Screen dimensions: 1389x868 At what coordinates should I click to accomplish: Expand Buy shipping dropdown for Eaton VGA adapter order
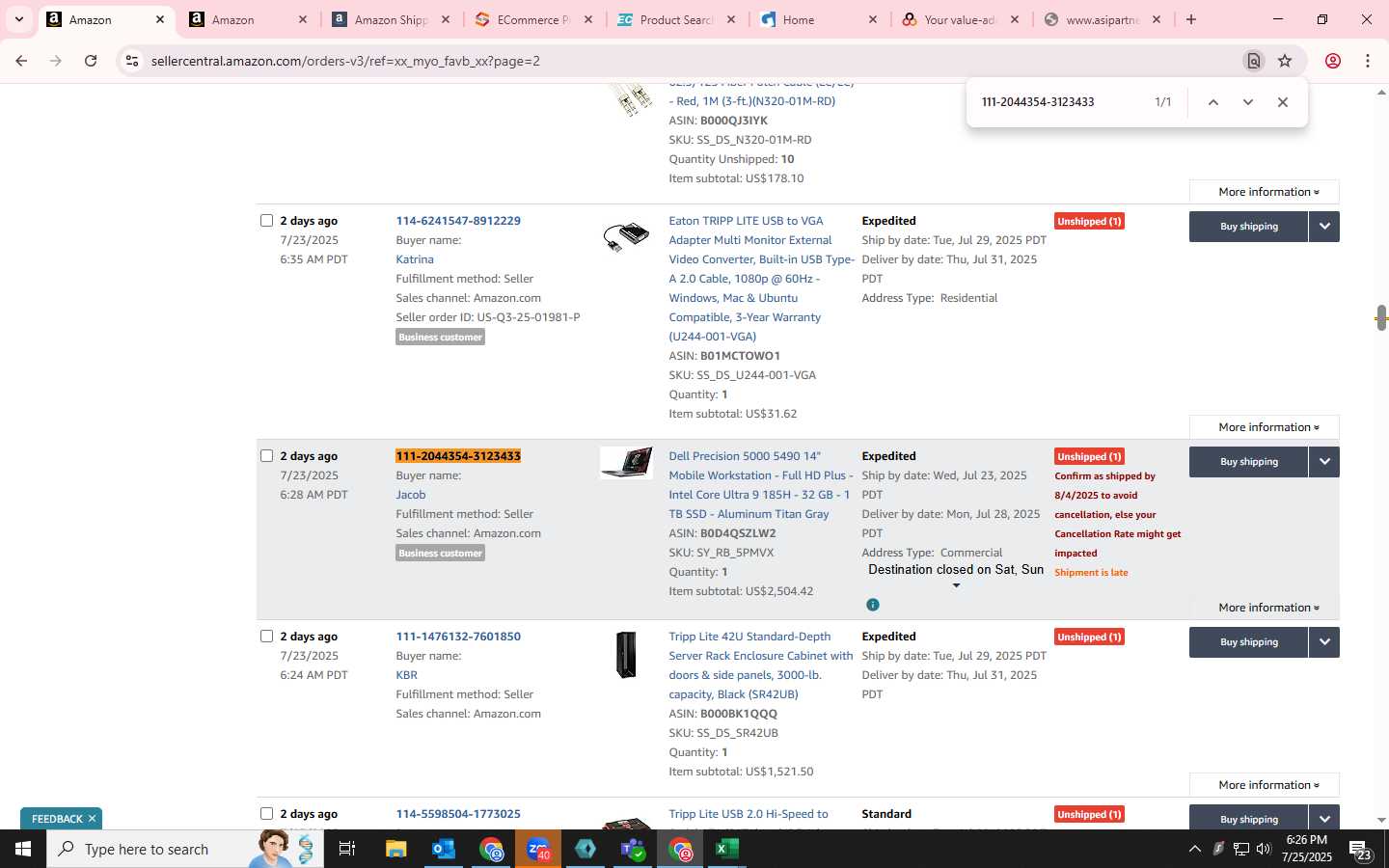1324,227
